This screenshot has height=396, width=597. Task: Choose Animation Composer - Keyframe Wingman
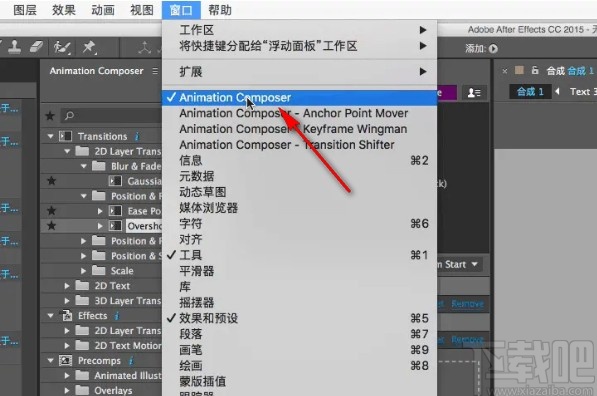(x=300, y=129)
